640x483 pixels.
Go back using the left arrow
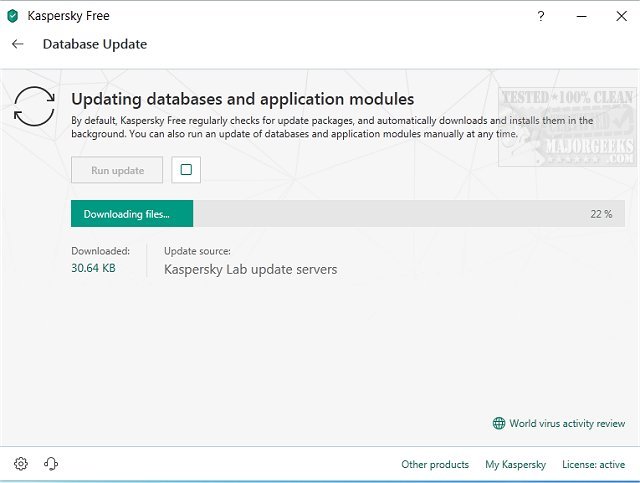(17, 44)
